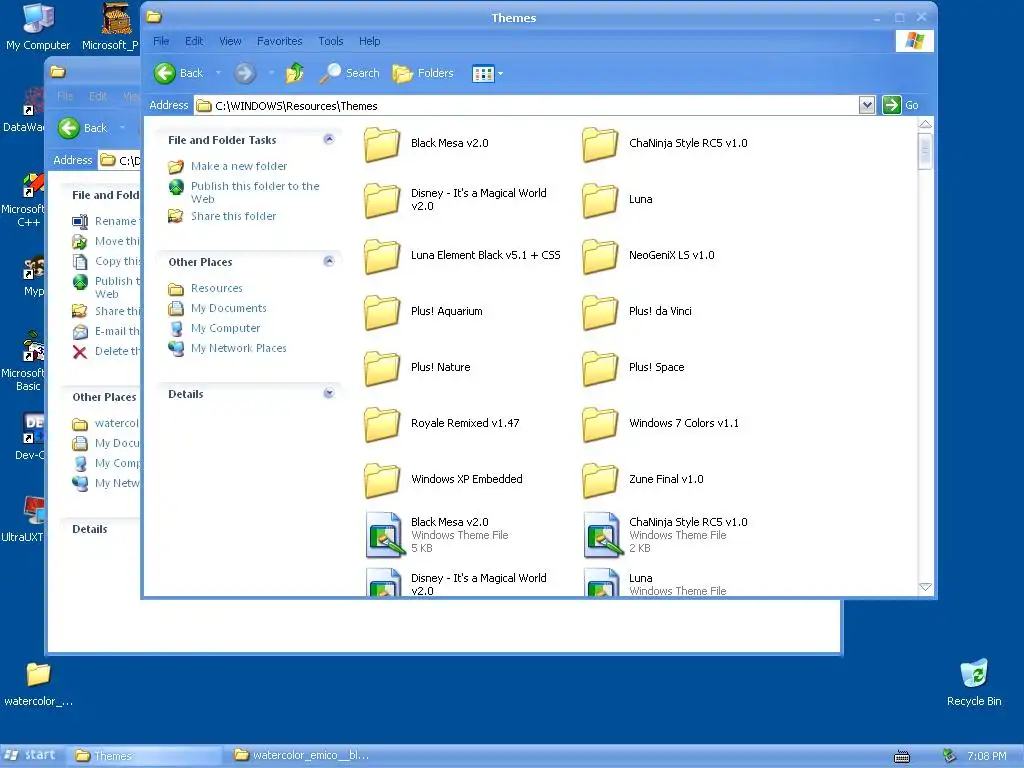The height and width of the screenshot is (768, 1024).
Task: Select Zune Final v1.0 folder
Action: click(643, 479)
